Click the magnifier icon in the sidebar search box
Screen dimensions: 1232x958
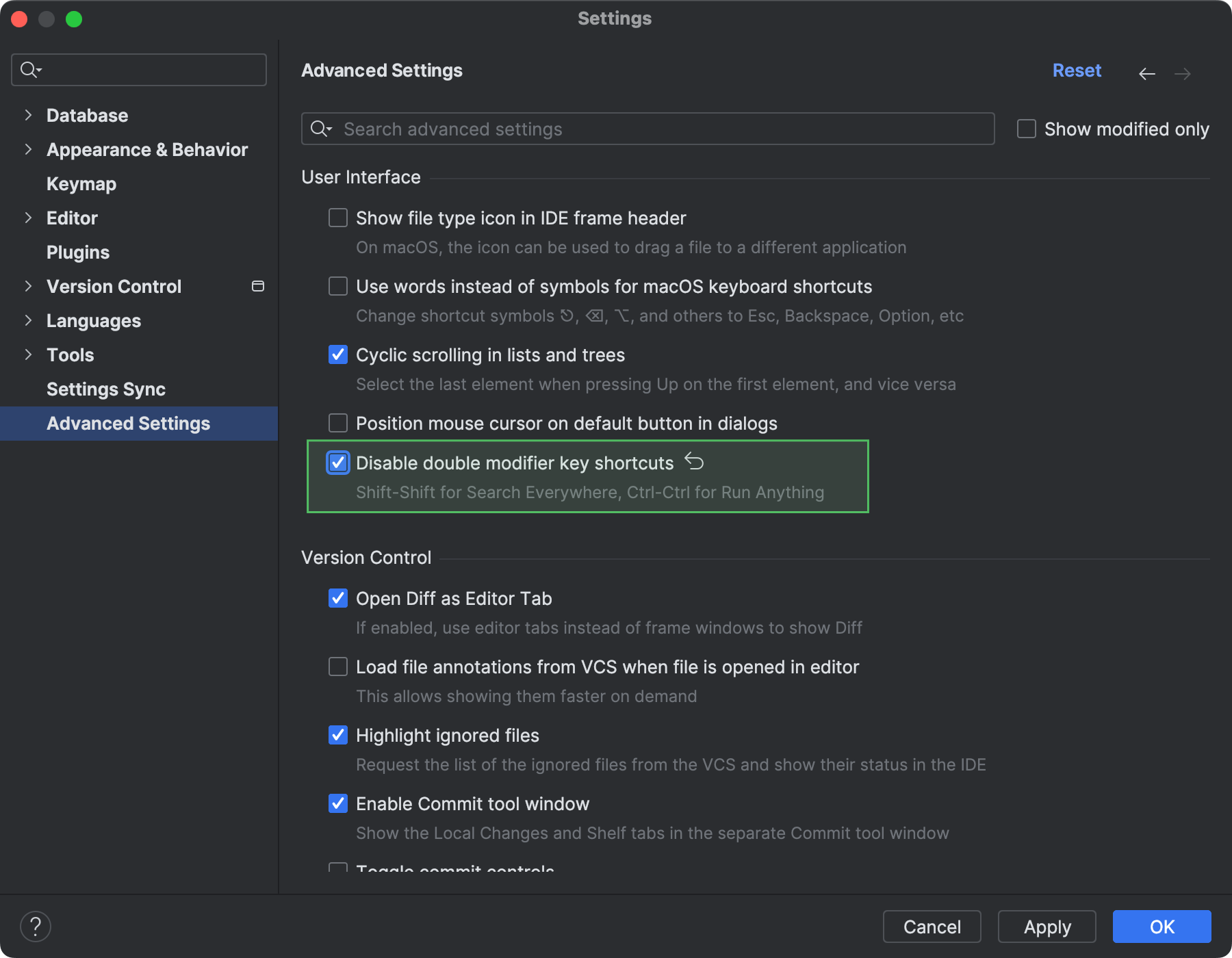(x=29, y=69)
